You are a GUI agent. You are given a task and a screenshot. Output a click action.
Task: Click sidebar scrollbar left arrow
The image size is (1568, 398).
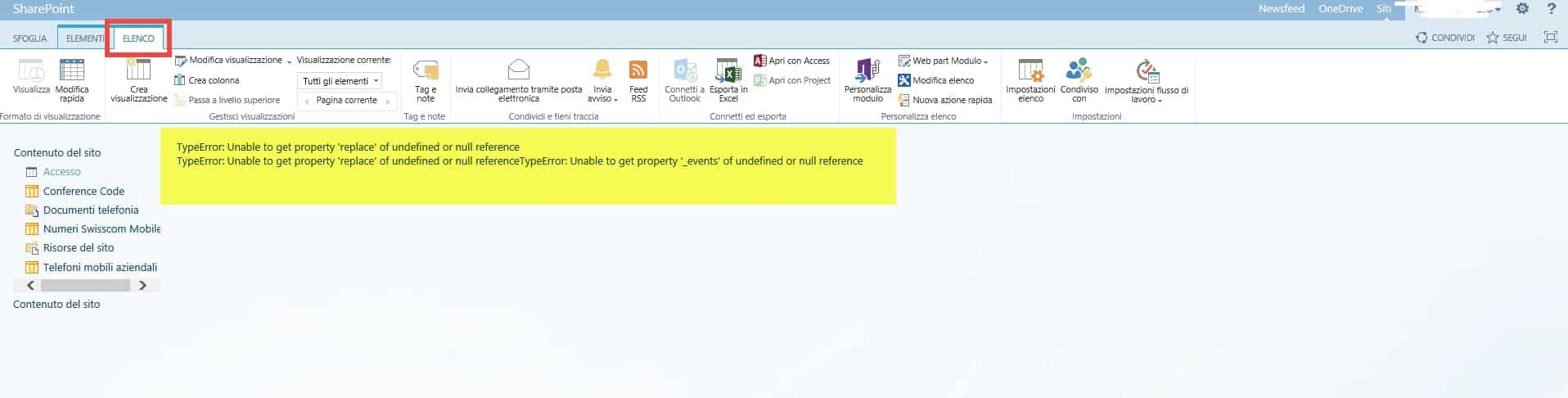[31, 286]
